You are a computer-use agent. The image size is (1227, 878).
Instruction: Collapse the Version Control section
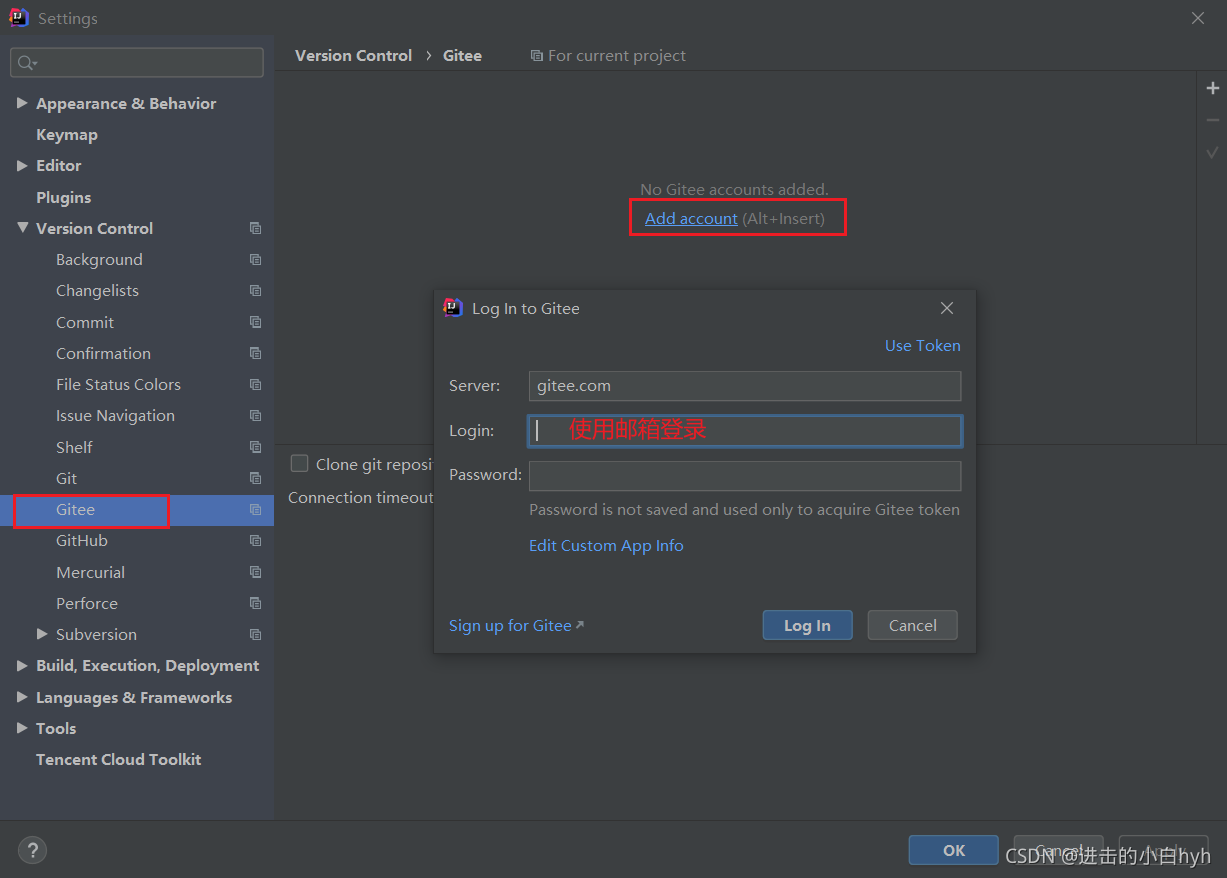(x=22, y=228)
